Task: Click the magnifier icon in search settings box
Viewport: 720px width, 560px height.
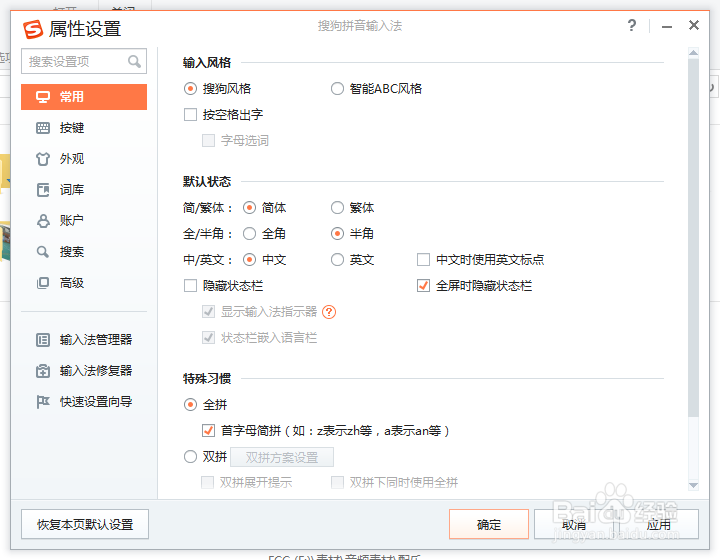Action: coord(134,61)
